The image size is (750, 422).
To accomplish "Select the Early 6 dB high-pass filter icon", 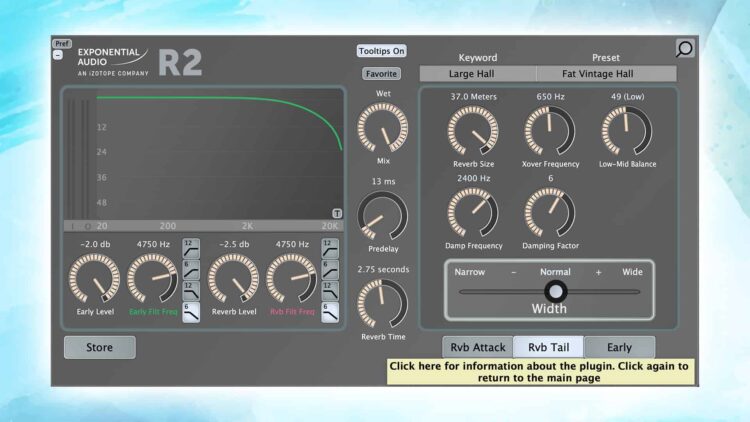I will [191, 270].
